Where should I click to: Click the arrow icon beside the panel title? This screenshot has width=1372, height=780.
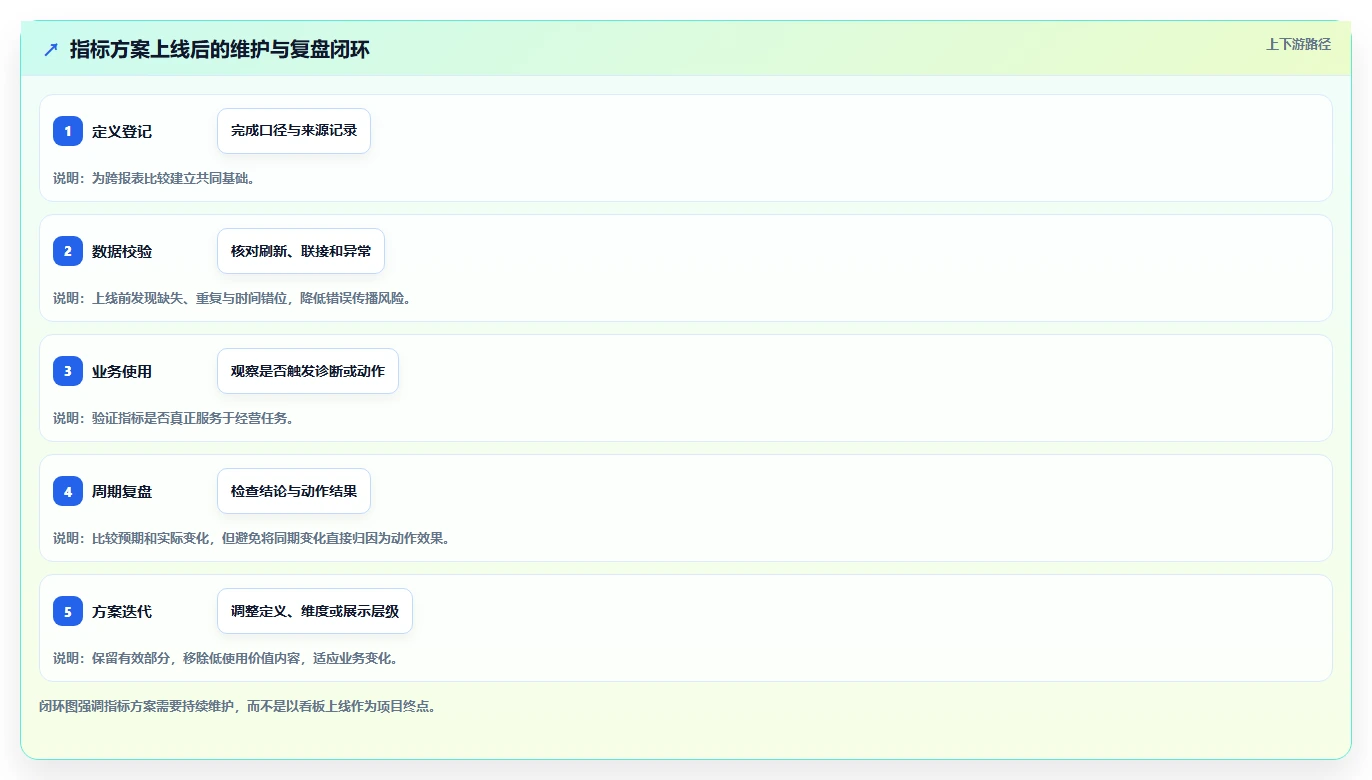[51, 49]
